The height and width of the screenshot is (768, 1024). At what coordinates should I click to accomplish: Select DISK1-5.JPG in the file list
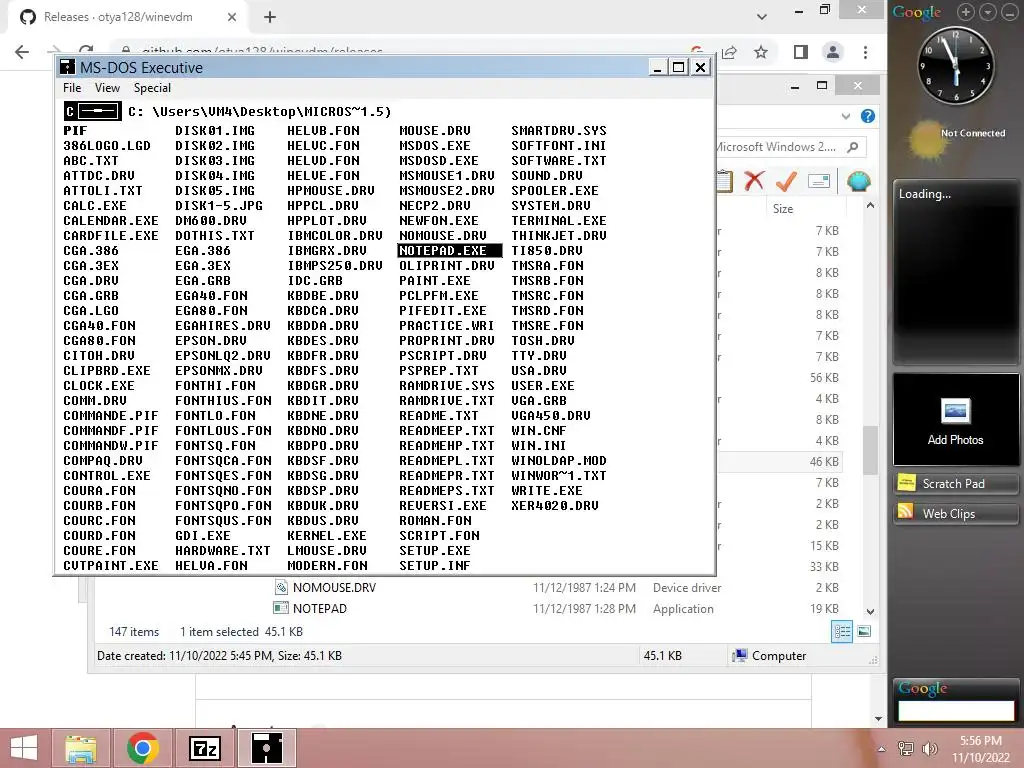(x=219, y=206)
